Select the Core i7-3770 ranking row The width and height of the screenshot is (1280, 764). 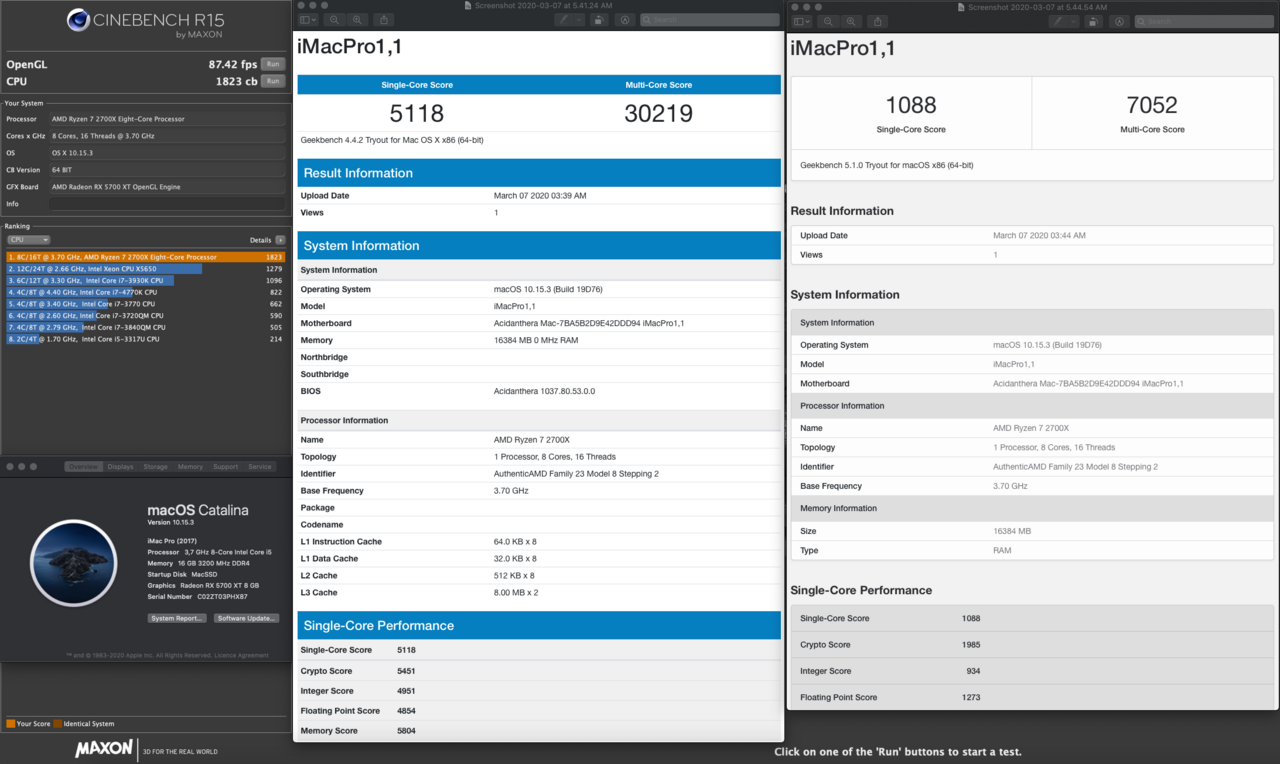click(146, 304)
